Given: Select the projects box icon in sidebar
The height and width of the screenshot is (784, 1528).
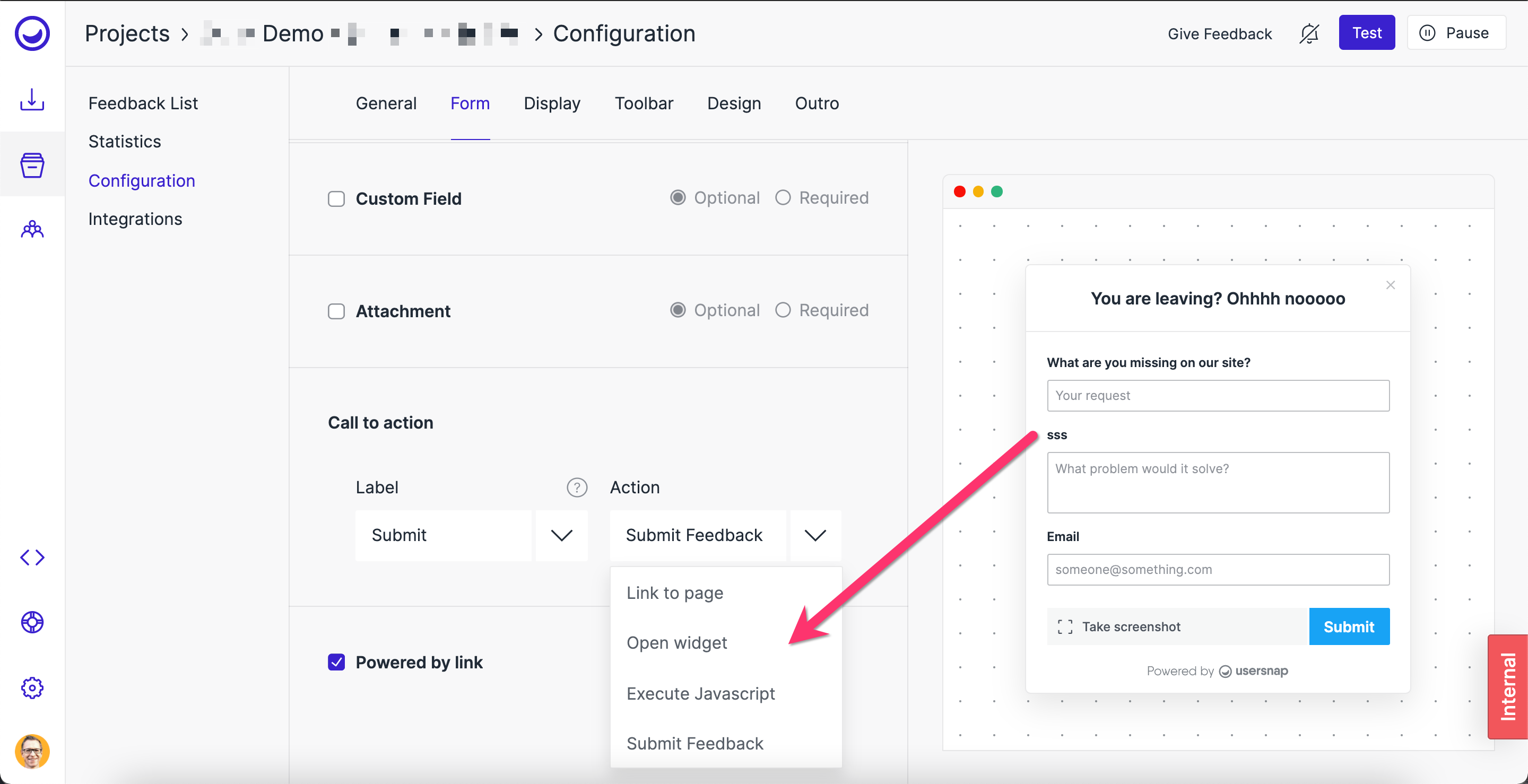Looking at the screenshot, I should [x=32, y=165].
